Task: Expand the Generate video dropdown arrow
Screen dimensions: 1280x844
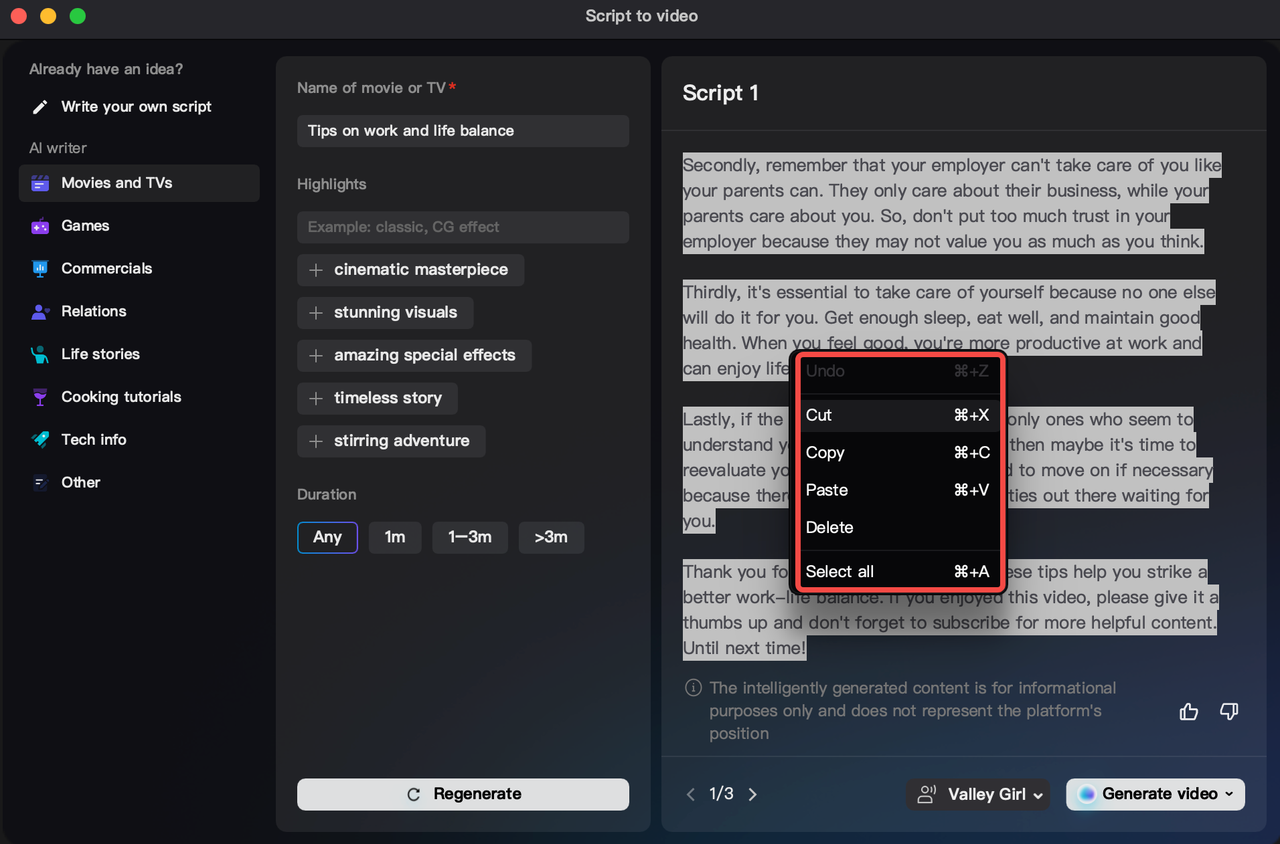Action: click(x=1231, y=794)
